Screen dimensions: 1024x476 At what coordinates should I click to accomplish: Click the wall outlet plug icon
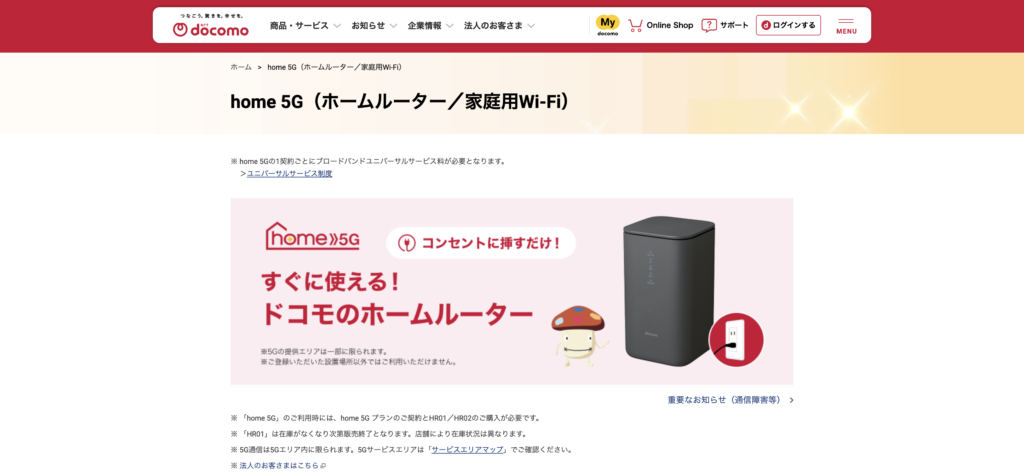click(x=735, y=339)
